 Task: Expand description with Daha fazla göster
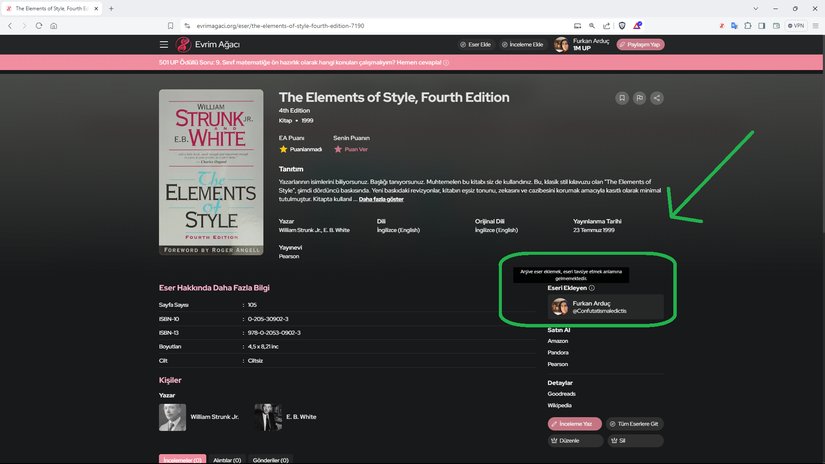tap(381, 199)
